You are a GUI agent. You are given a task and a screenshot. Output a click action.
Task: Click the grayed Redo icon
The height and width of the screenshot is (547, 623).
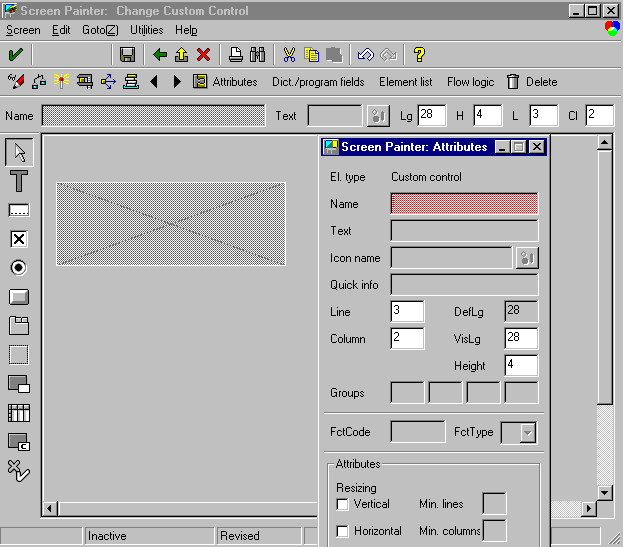click(x=388, y=54)
